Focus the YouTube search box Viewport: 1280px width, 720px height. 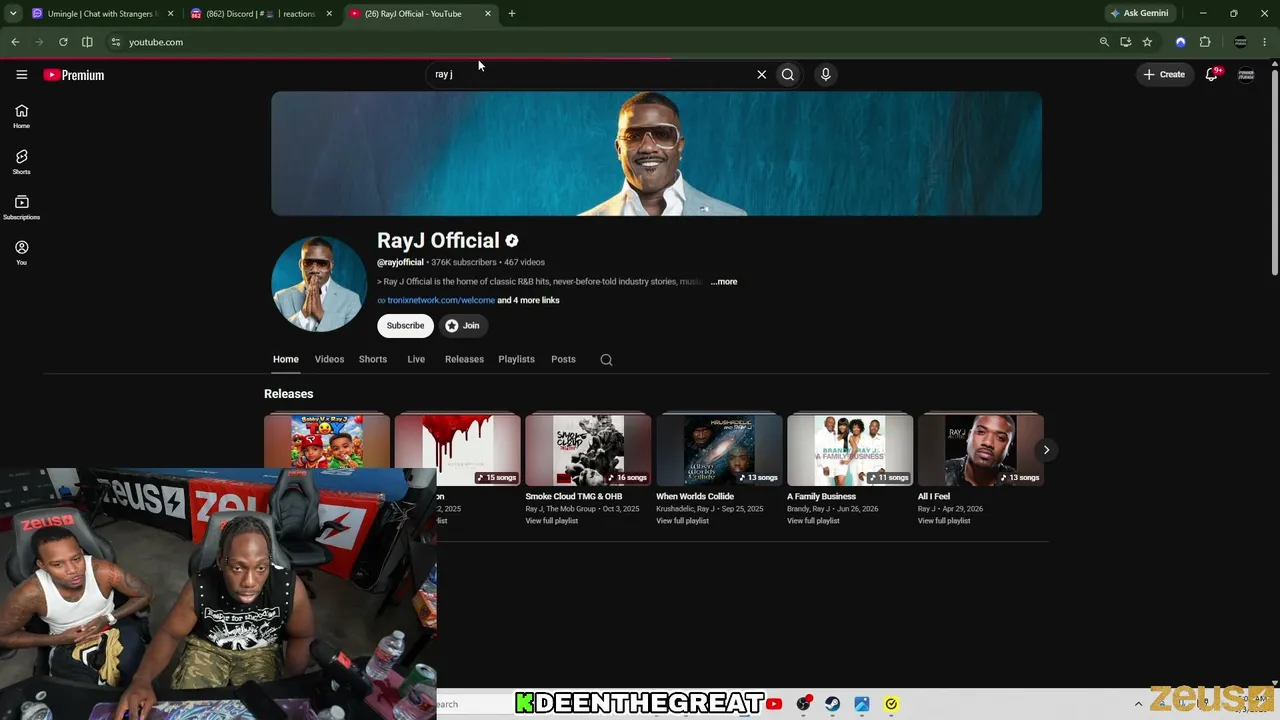point(590,74)
